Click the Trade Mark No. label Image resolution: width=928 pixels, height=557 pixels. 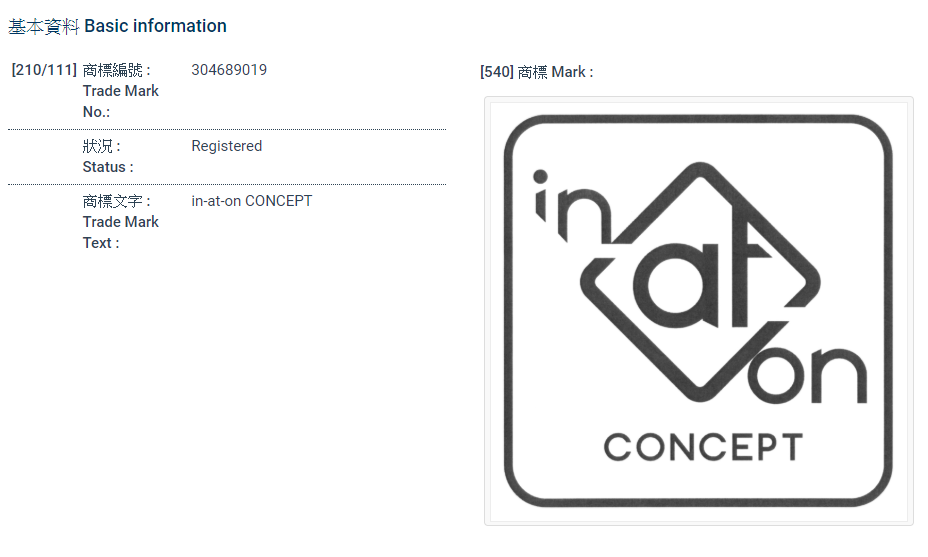(x=121, y=101)
